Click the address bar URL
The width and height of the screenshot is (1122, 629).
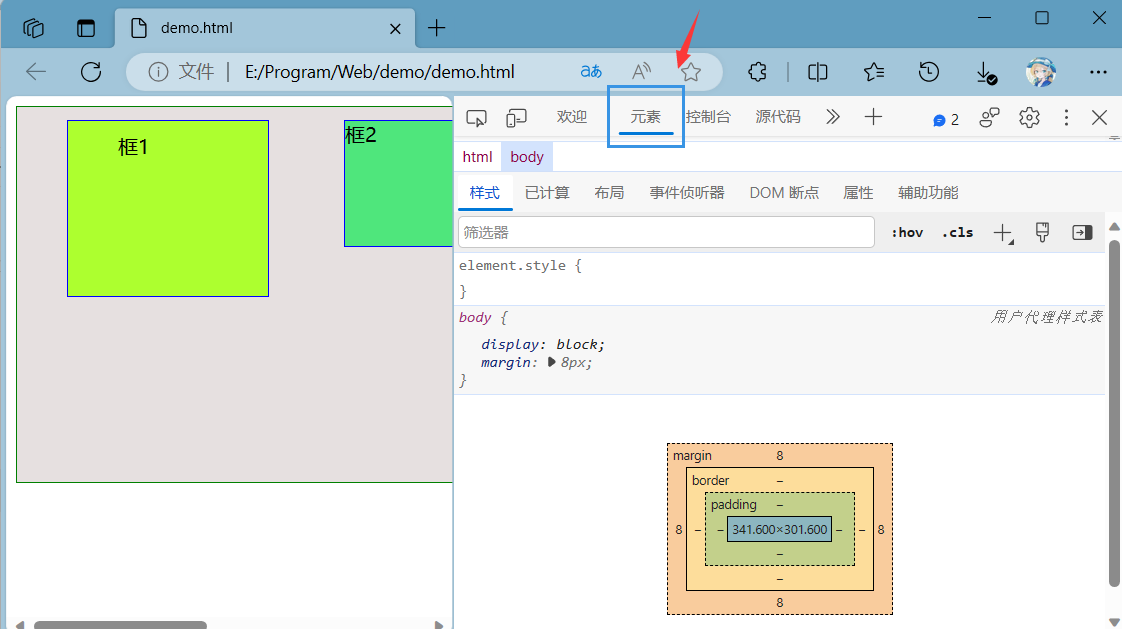coord(379,72)
